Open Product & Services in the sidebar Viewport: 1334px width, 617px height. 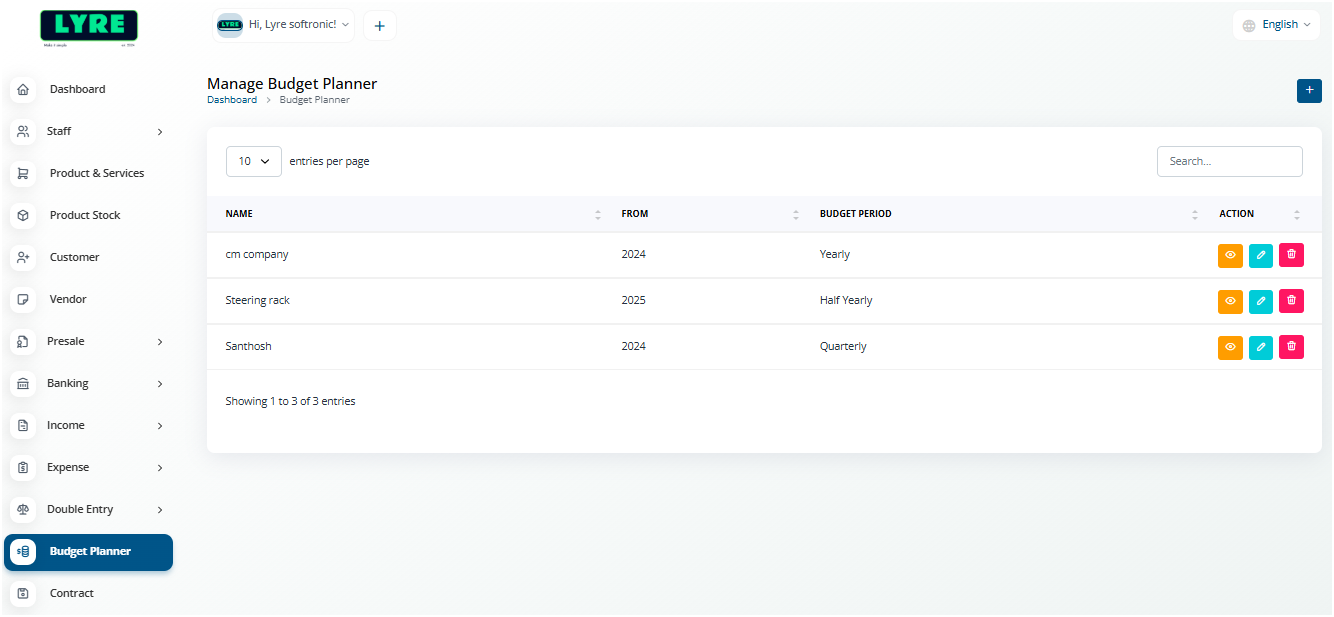click(x=96, y=173)
